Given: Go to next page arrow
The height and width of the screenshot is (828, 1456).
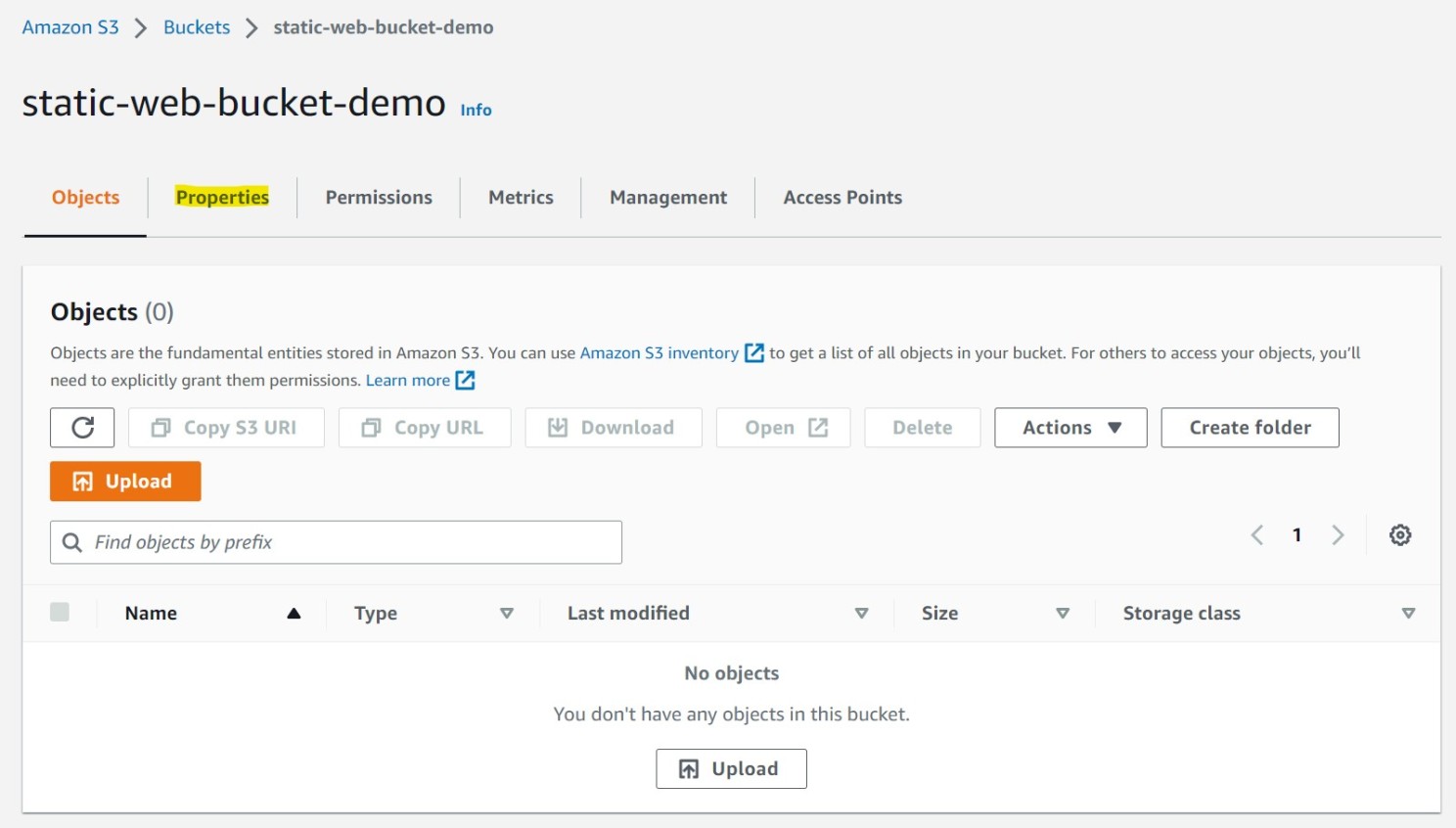Looking at the screenshot, I should coord(1338,535).
